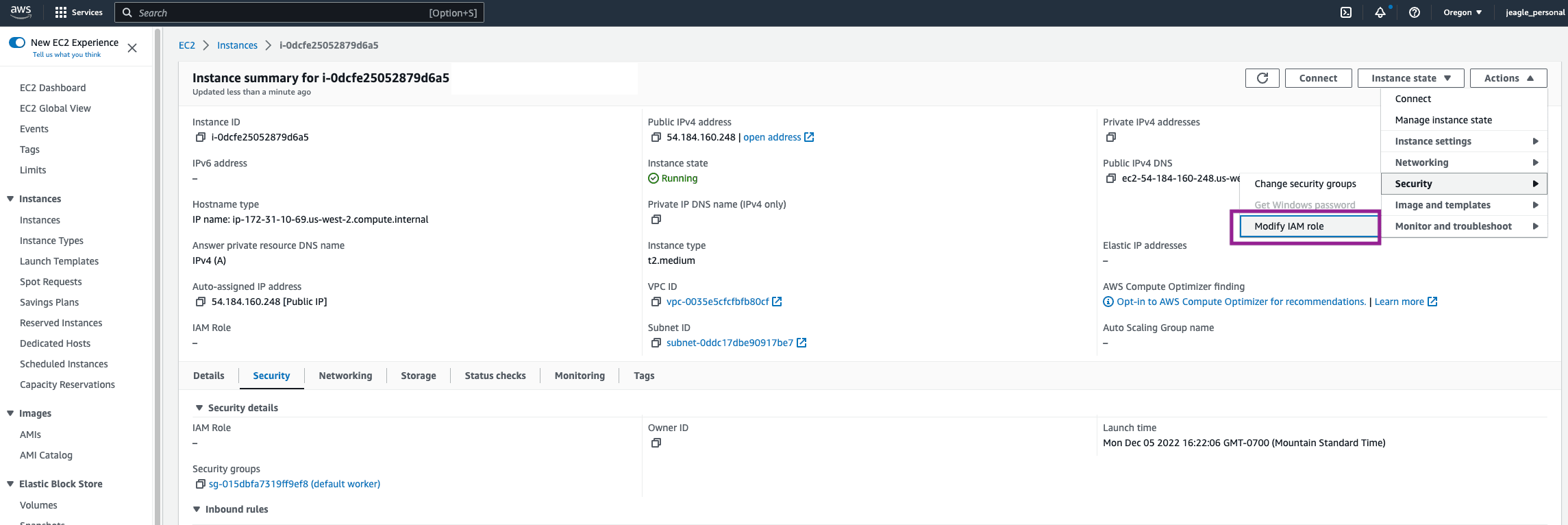The image size is (1568, 525).
Task: Switch to the Networking tab
Action: point(345,376)
